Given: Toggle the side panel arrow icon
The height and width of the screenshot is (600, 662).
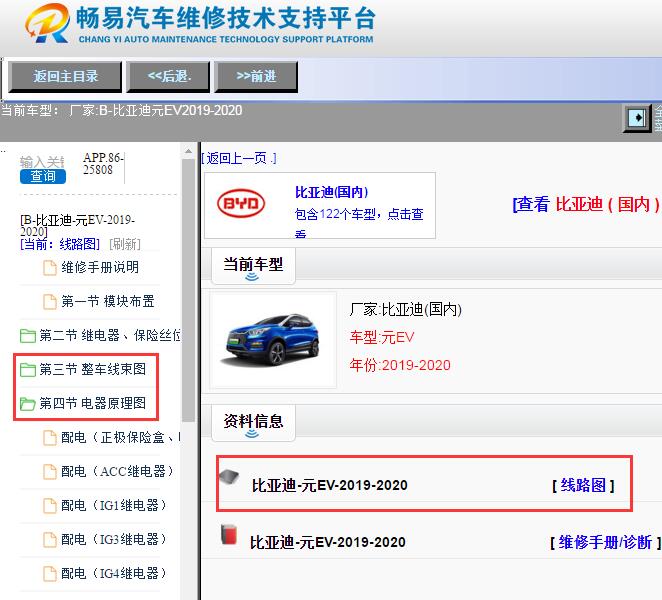Looking at the screenshot, I should tap(637, 118).
